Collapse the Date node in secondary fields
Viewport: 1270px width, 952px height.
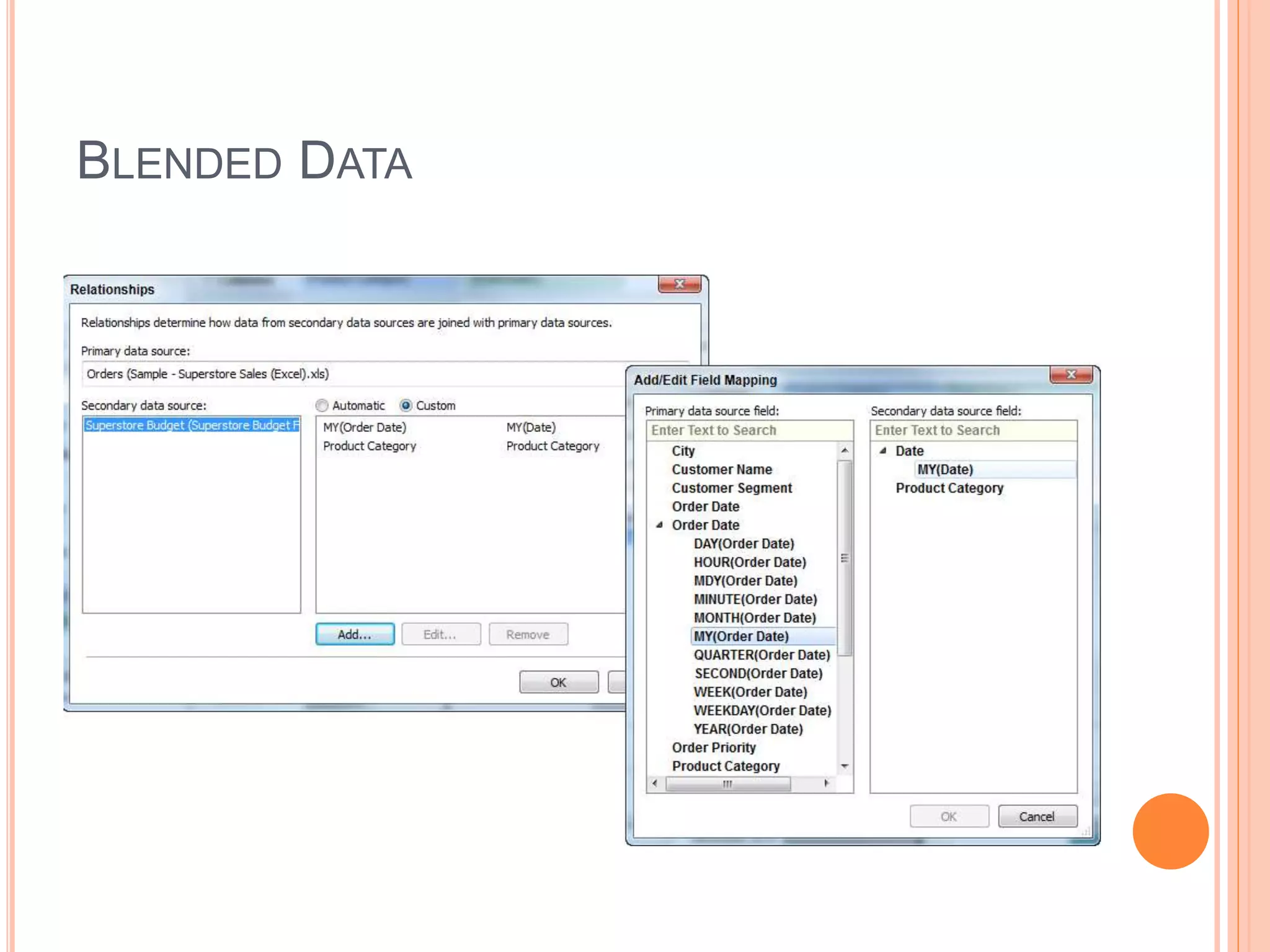tap(883, 451)
